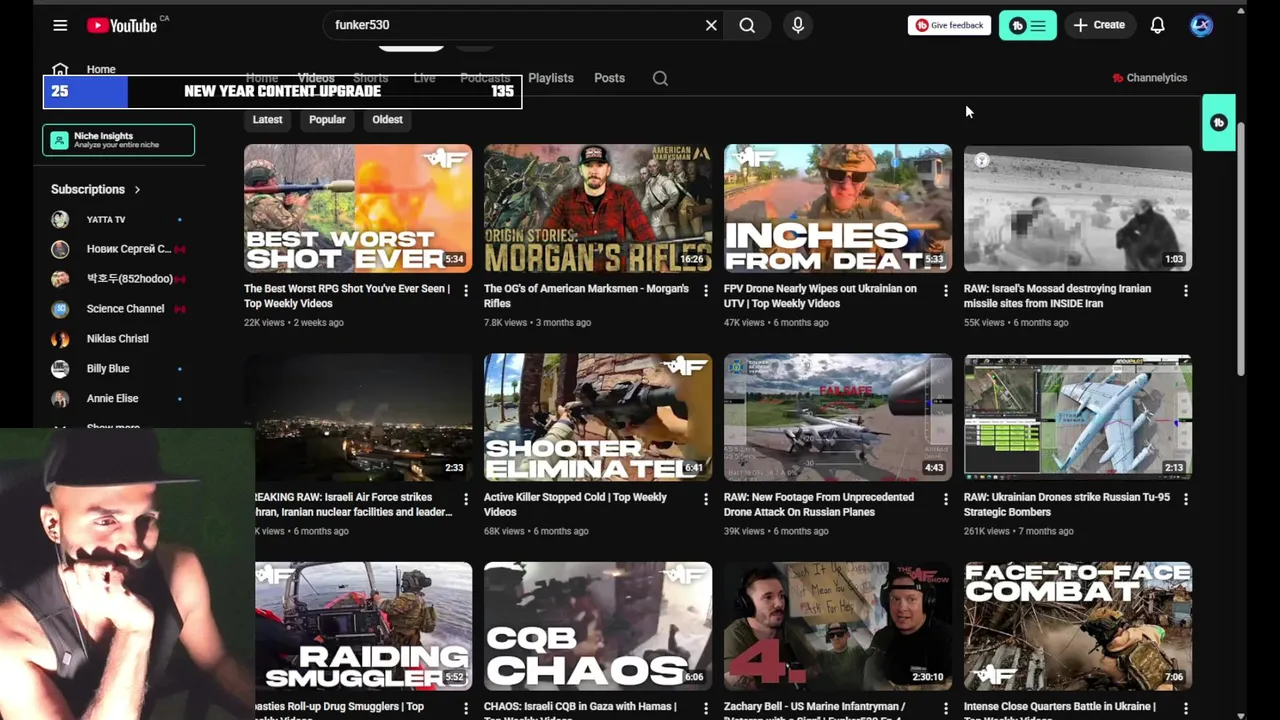Switch to the Live tab
This screenshot has width=1280, height=720.
coord(424,78)
